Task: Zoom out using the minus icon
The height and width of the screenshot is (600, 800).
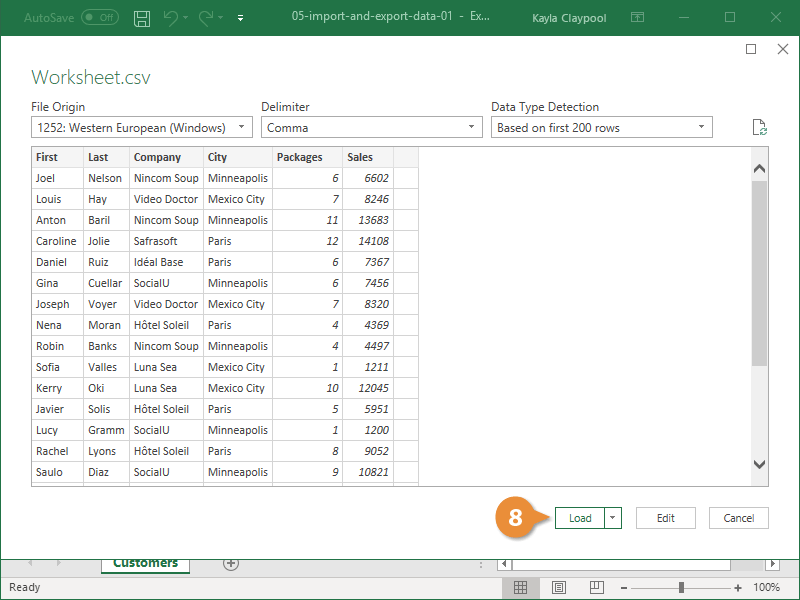Action: click(x=625, y=587)
